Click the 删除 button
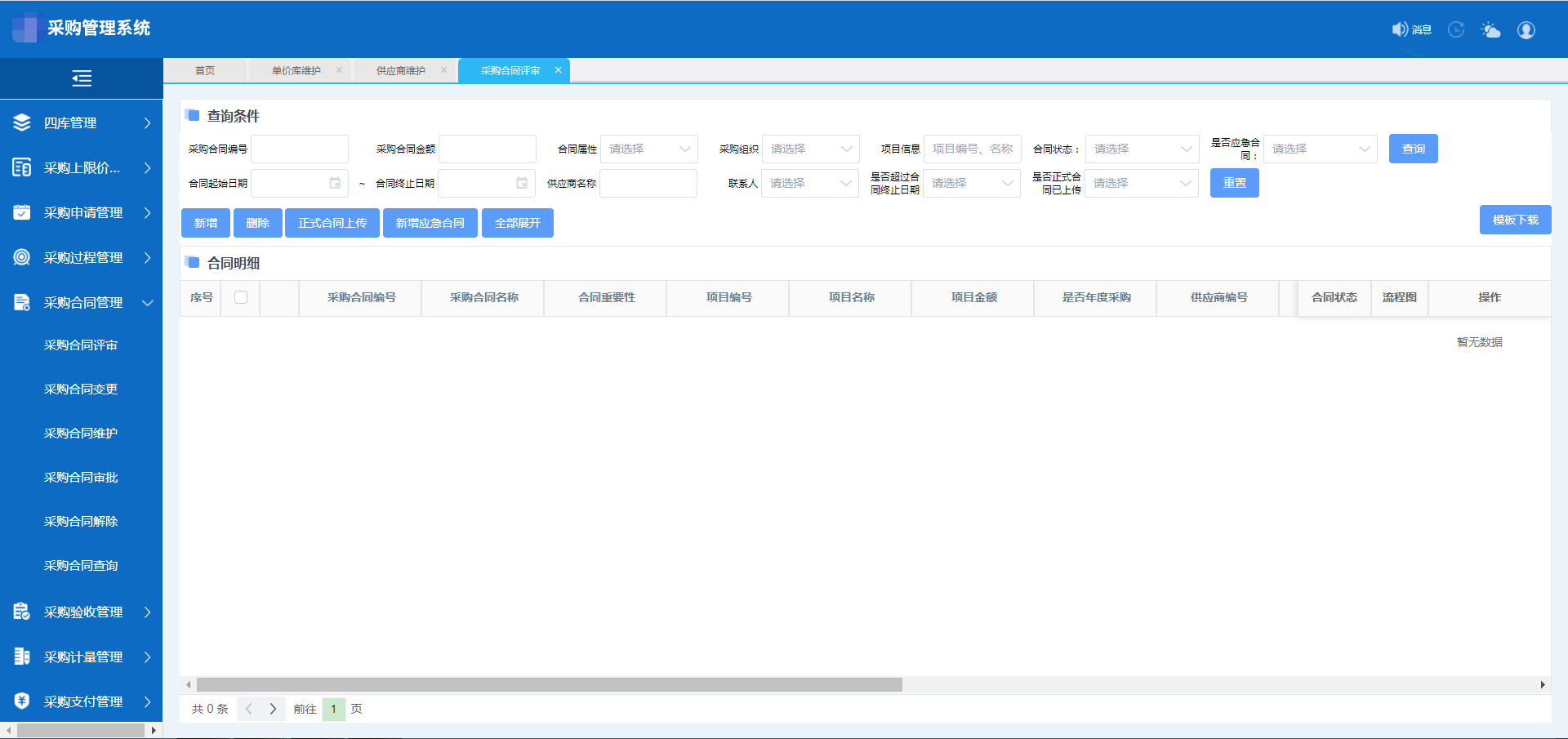This screenshot has height=739, width=1568. coord(258,223)
